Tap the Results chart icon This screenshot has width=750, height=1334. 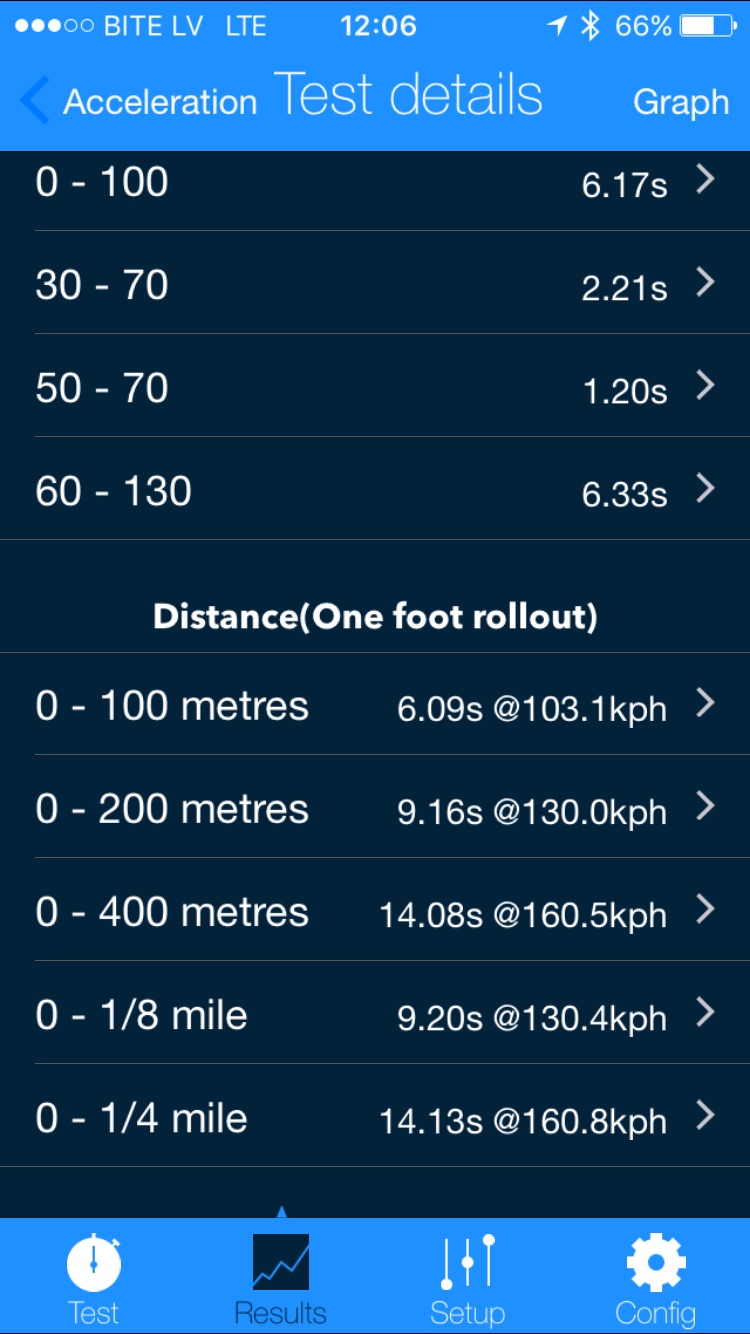coord(281,1262)
